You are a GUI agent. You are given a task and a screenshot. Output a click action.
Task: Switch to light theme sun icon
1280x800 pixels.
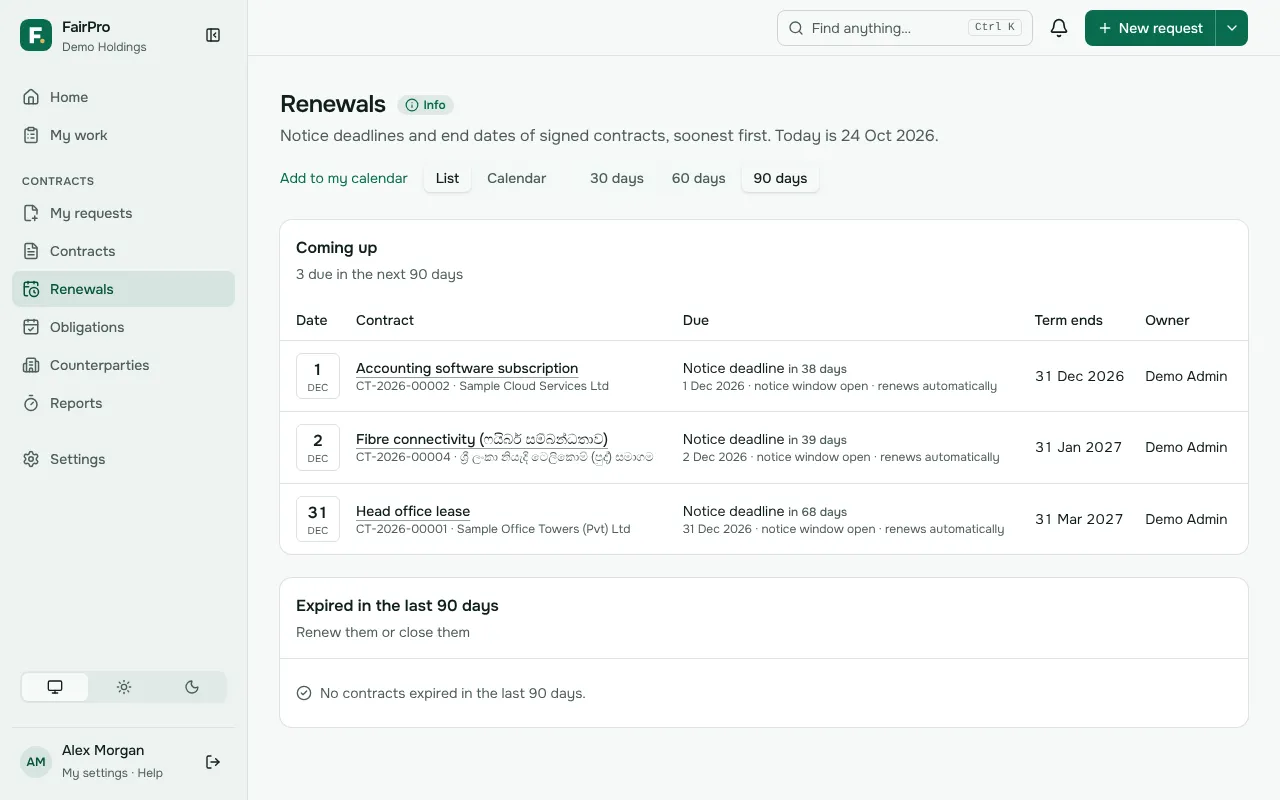[124, 687]
